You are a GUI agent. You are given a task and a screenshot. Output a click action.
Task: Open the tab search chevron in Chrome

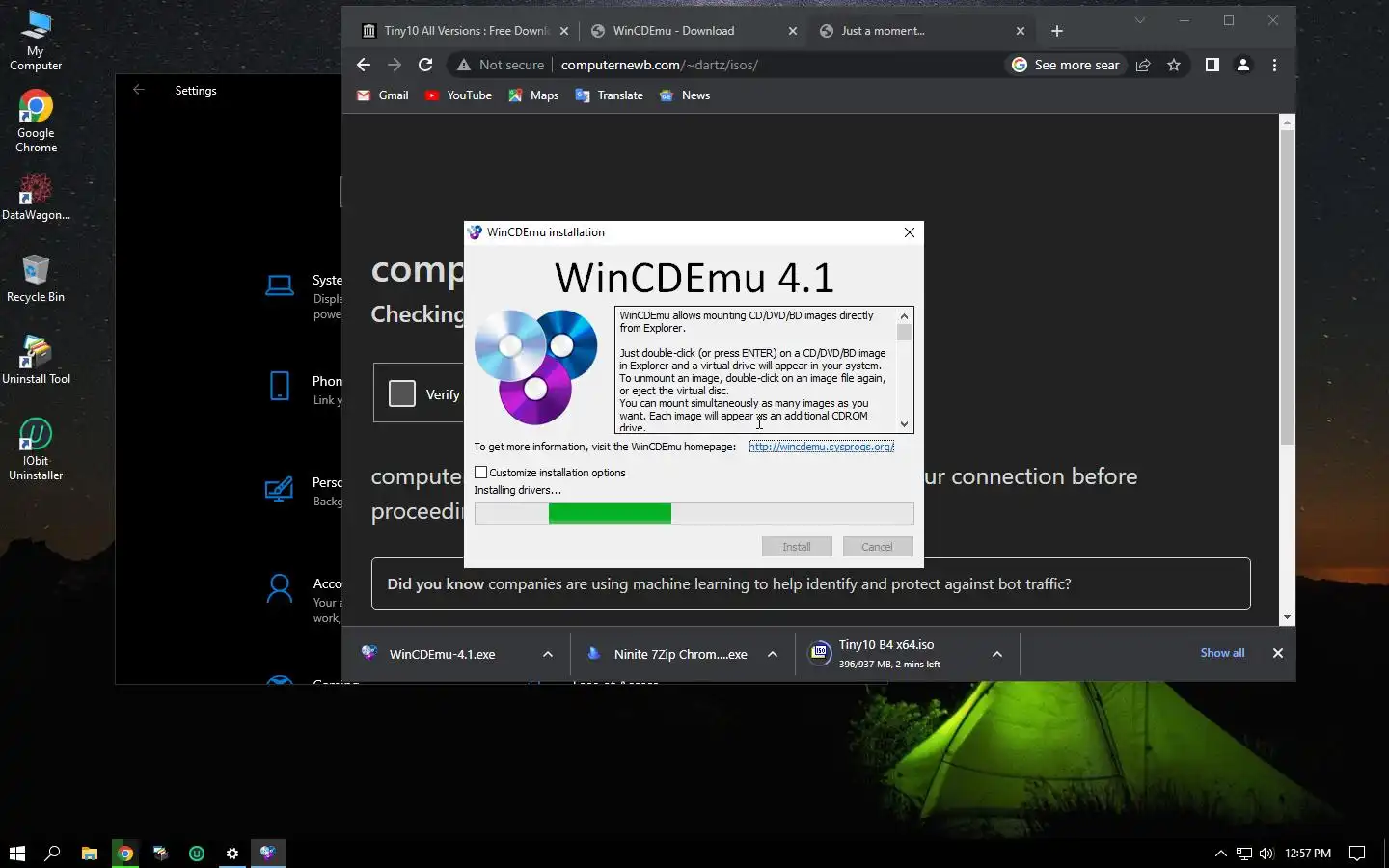pyautogui.click(x=1140, y=20)
